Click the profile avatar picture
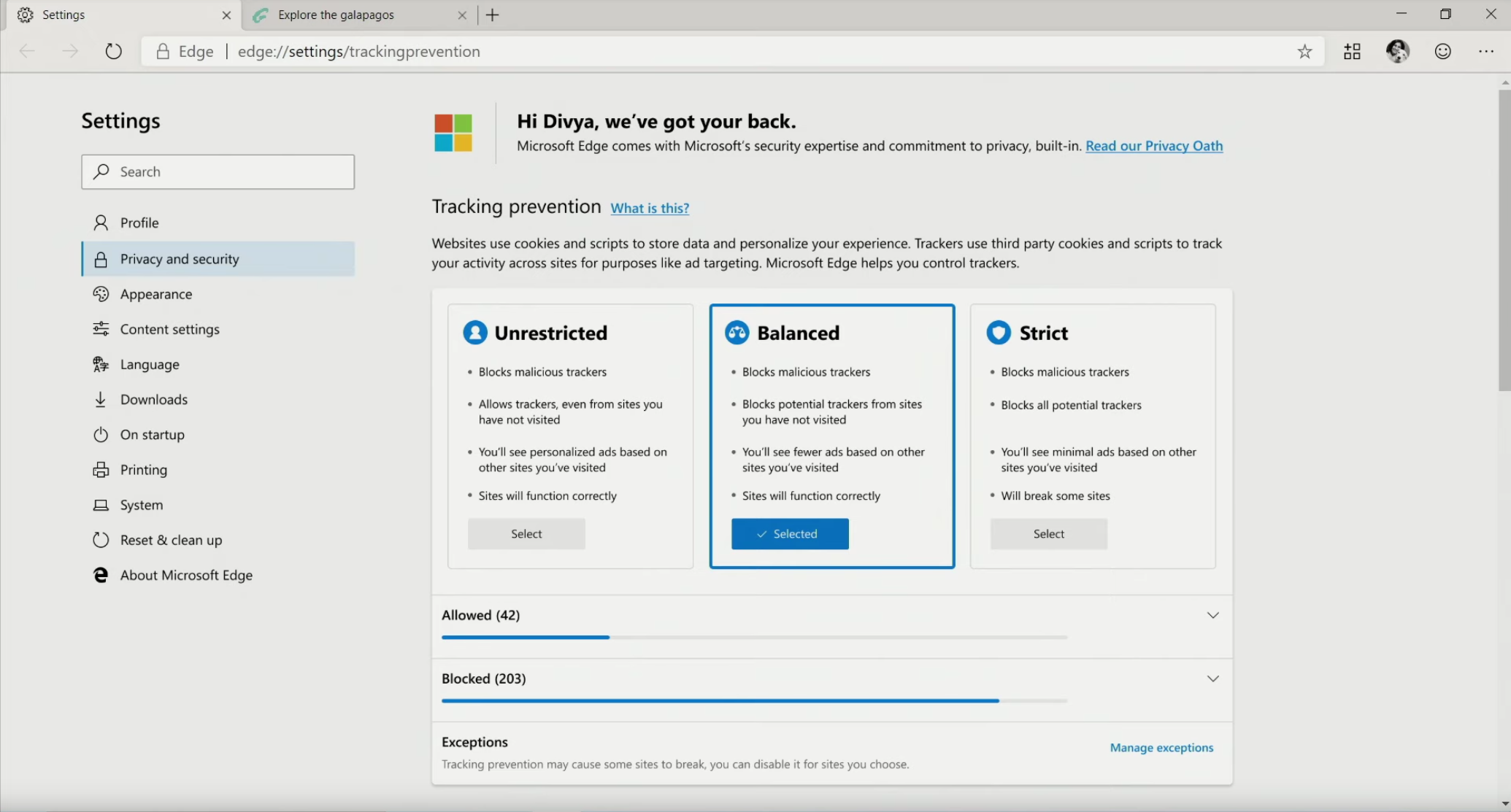Image resolution: width=1511 pixels, height=812 pixels. click(1397, 51)
